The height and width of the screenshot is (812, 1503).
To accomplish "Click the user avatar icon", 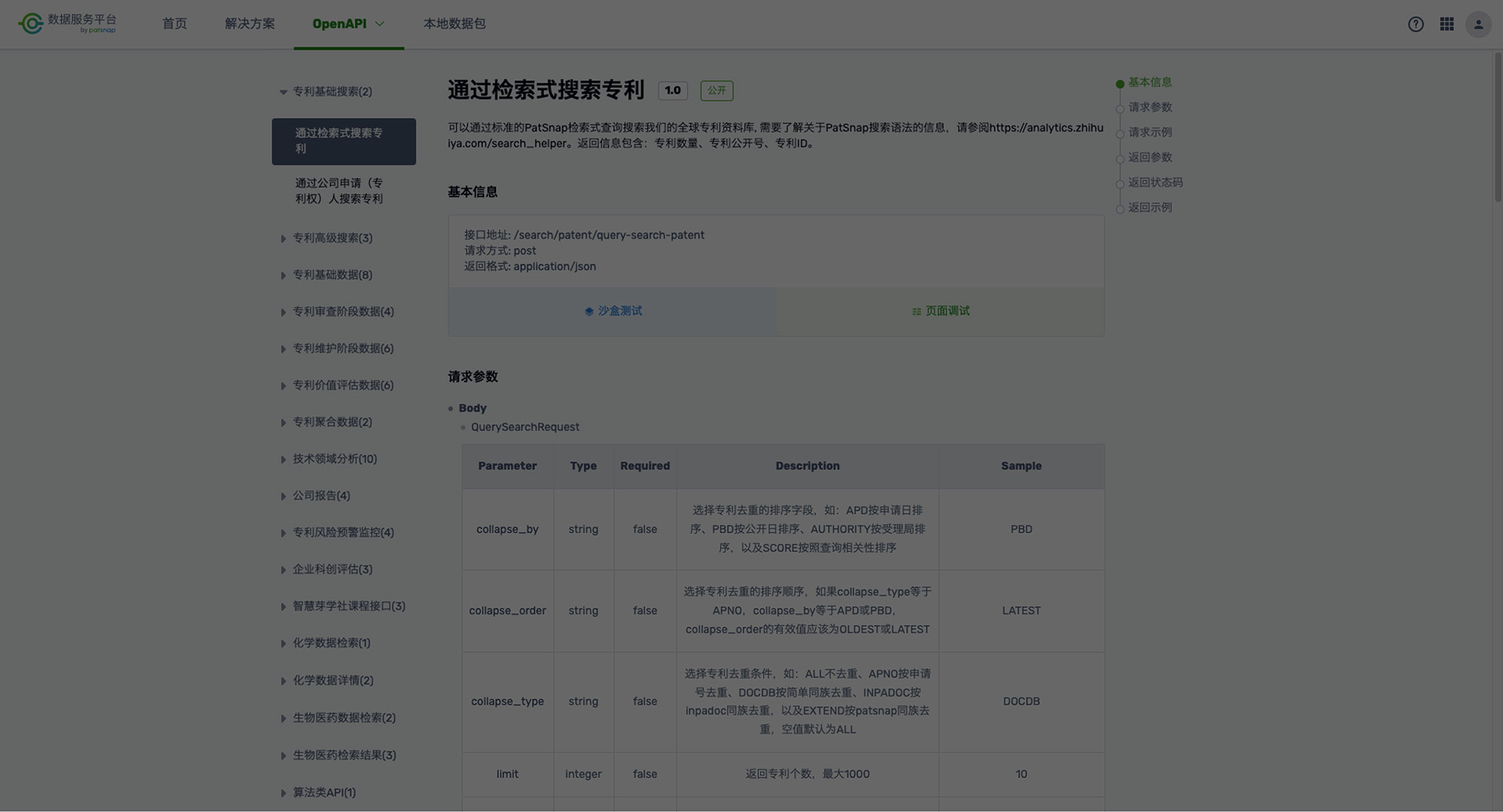I will tap(1478, 24).
